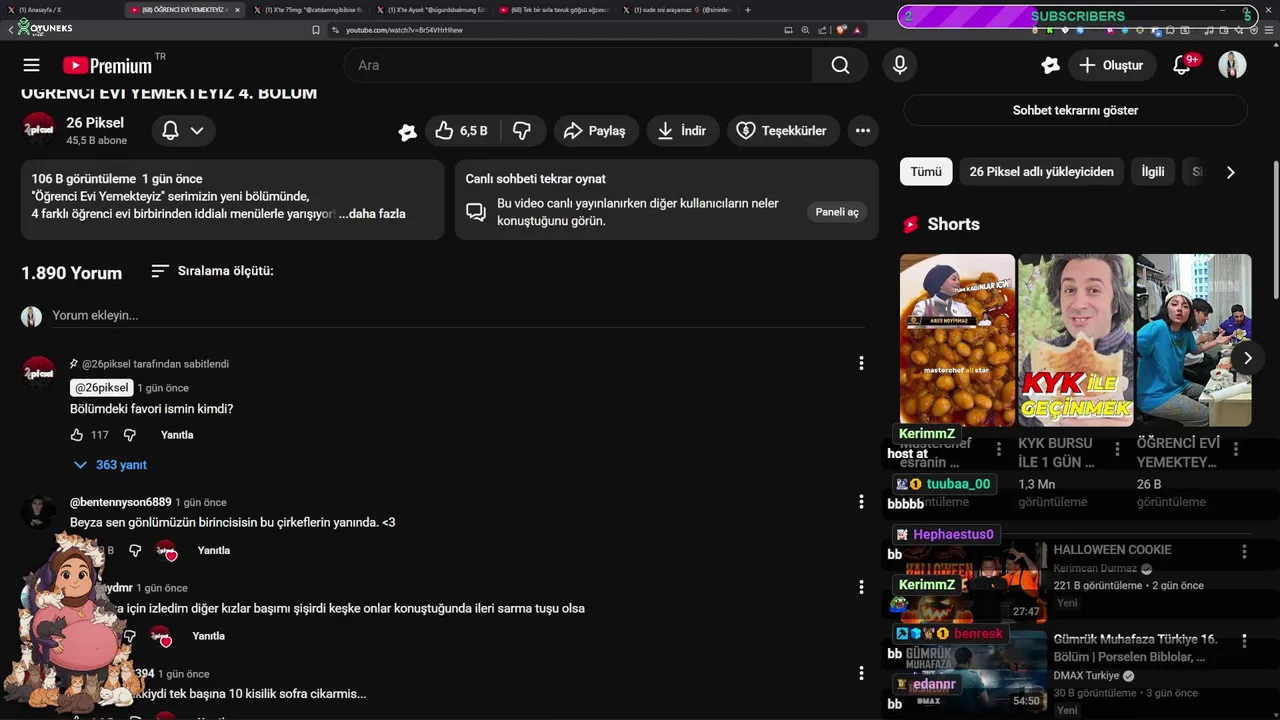Viewport: 1280px width, 720px height.
Task: Click the Brave shield icon in the address bar
Action: click(x=842, y=30)
